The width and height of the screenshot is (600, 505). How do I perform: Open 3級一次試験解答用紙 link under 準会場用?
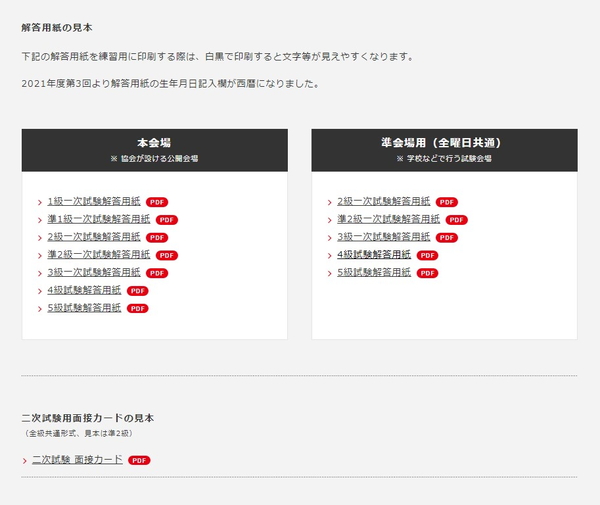(x=383, y=237)
